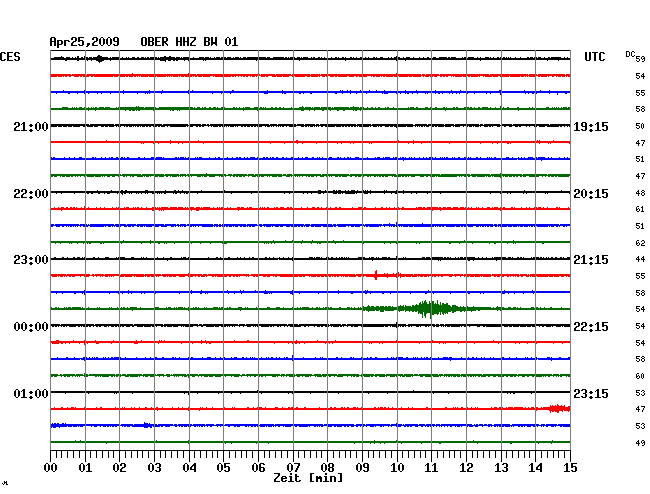Click minute tick label 11 on the axis
650x494 pixels.
(432, 468)
